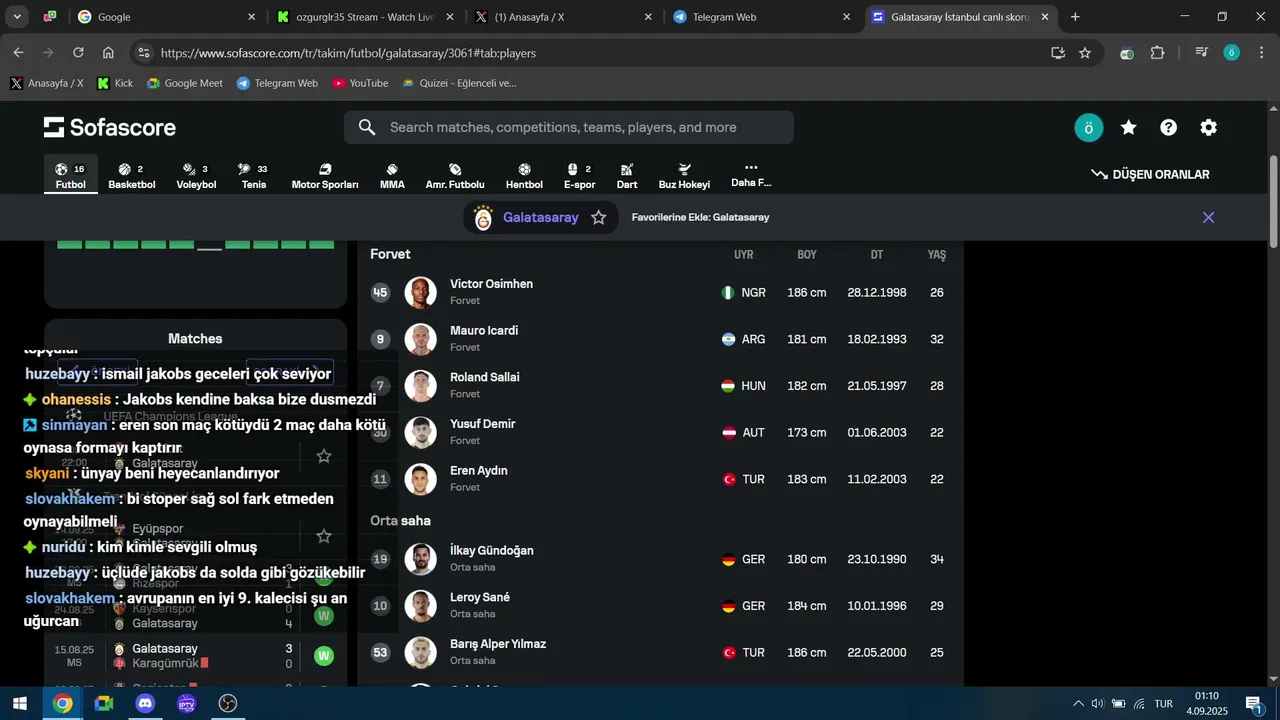Open the Dart section
1280x720 pixels.
(x=627, y=176)
